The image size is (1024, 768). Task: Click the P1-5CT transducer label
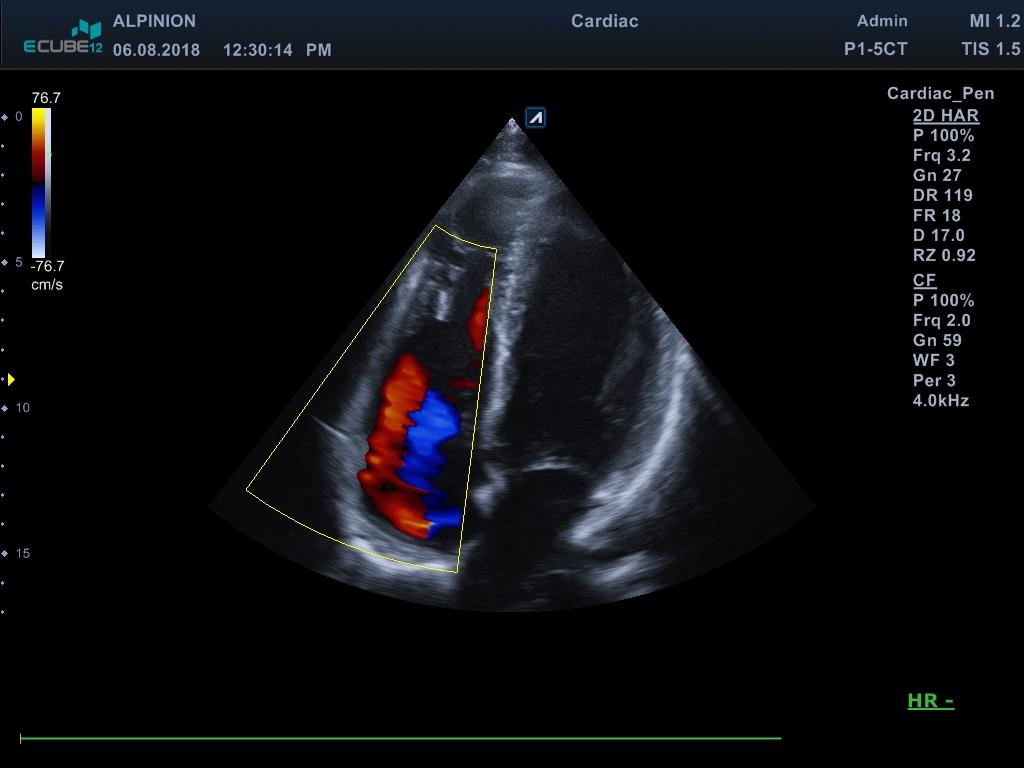coord(875,49)
